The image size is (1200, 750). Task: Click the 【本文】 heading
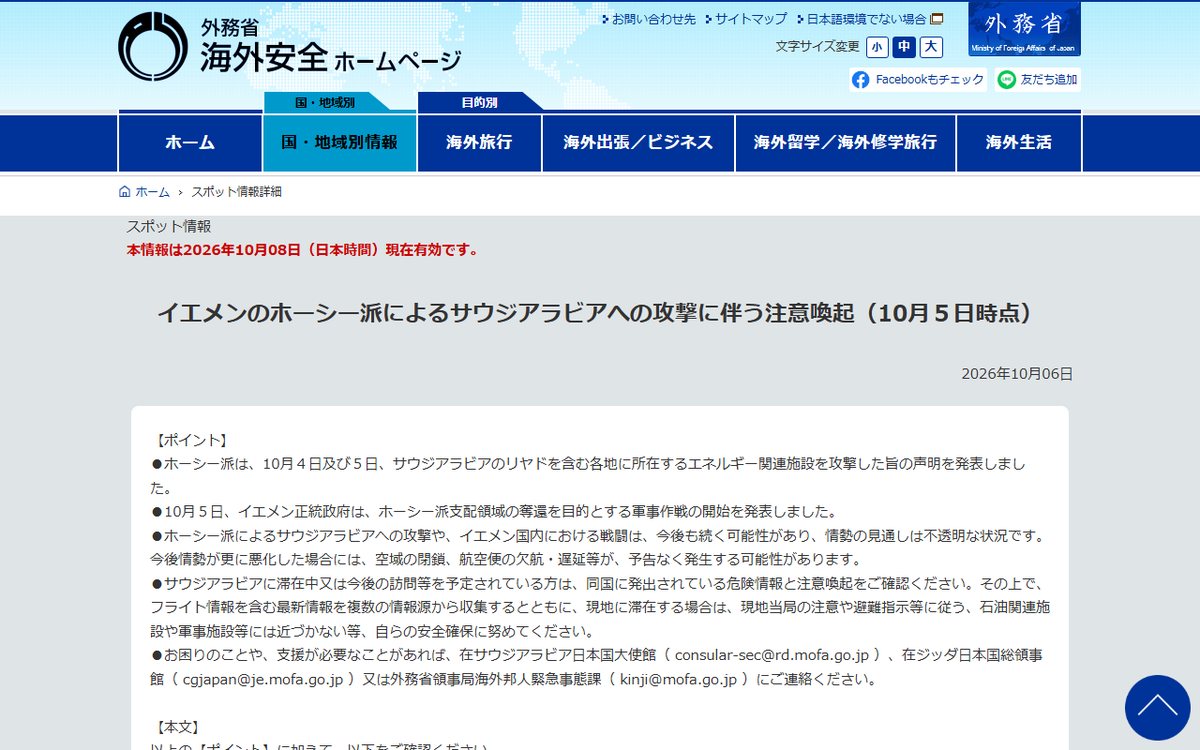178,727
